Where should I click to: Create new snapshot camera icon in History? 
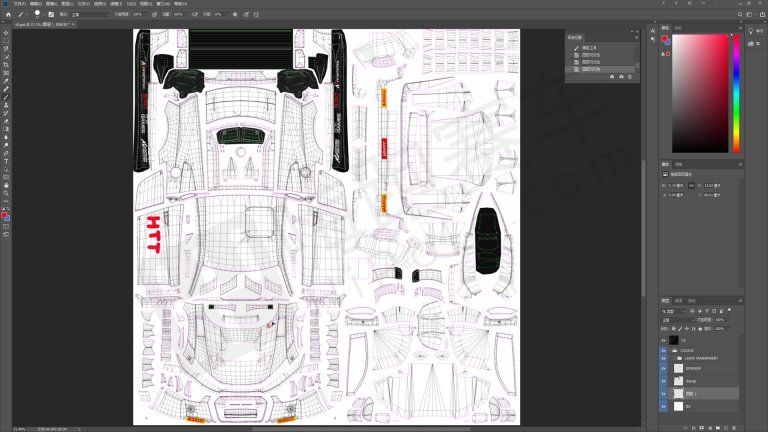621,76
